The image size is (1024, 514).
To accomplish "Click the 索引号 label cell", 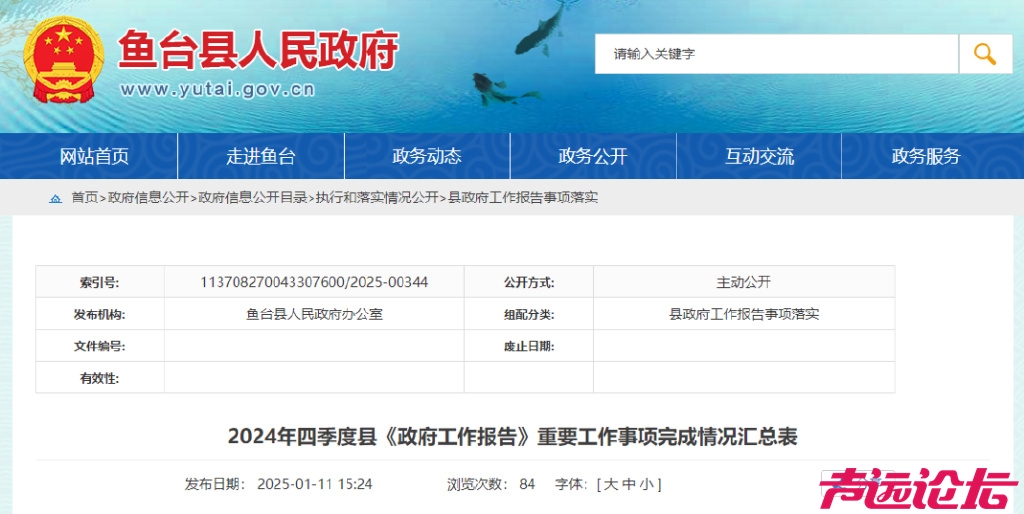I will 100,282.
